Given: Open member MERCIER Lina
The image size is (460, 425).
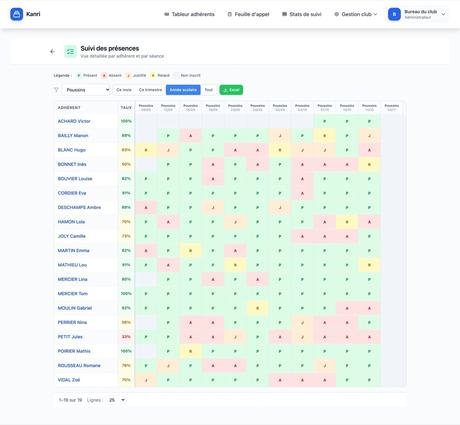Looking at the screenshot, I should (72, 279).
